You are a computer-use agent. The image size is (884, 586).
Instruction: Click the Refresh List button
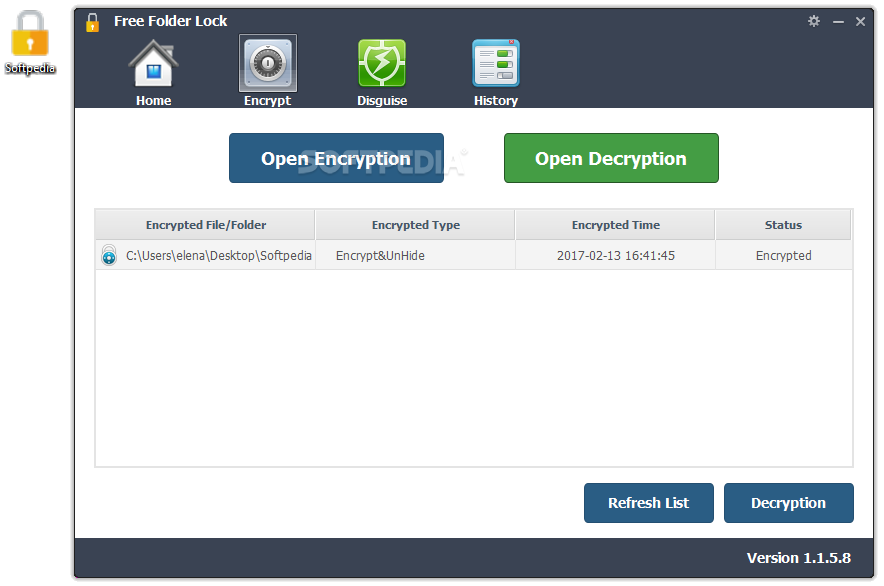pyautogui.click(x=648, y=503)
